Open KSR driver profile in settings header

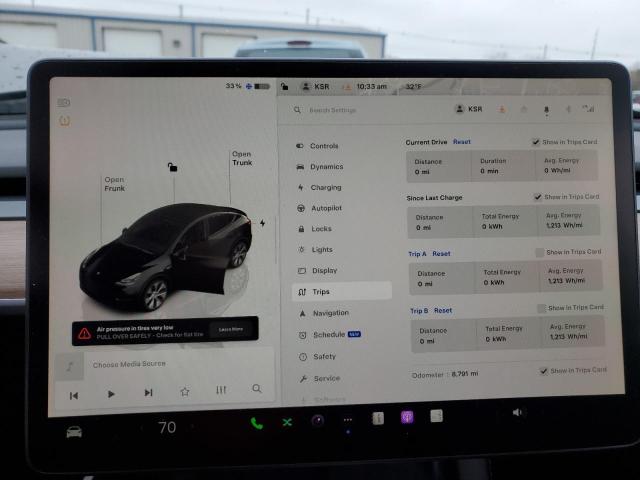coord(469,109)
